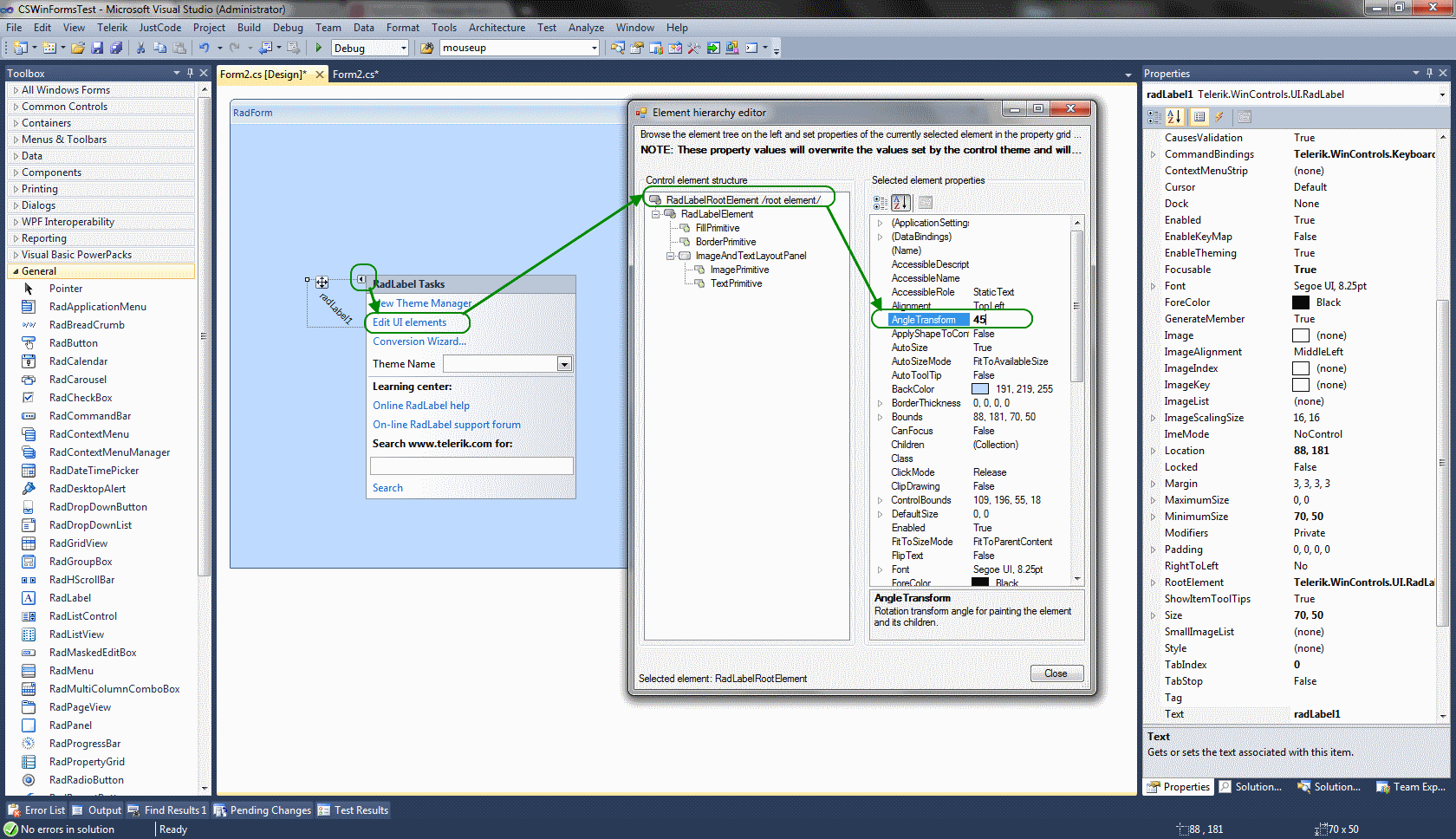Expand the Font property in Properties panel
This screenshot has width=1456, height=839.
tap(1153, 286)
